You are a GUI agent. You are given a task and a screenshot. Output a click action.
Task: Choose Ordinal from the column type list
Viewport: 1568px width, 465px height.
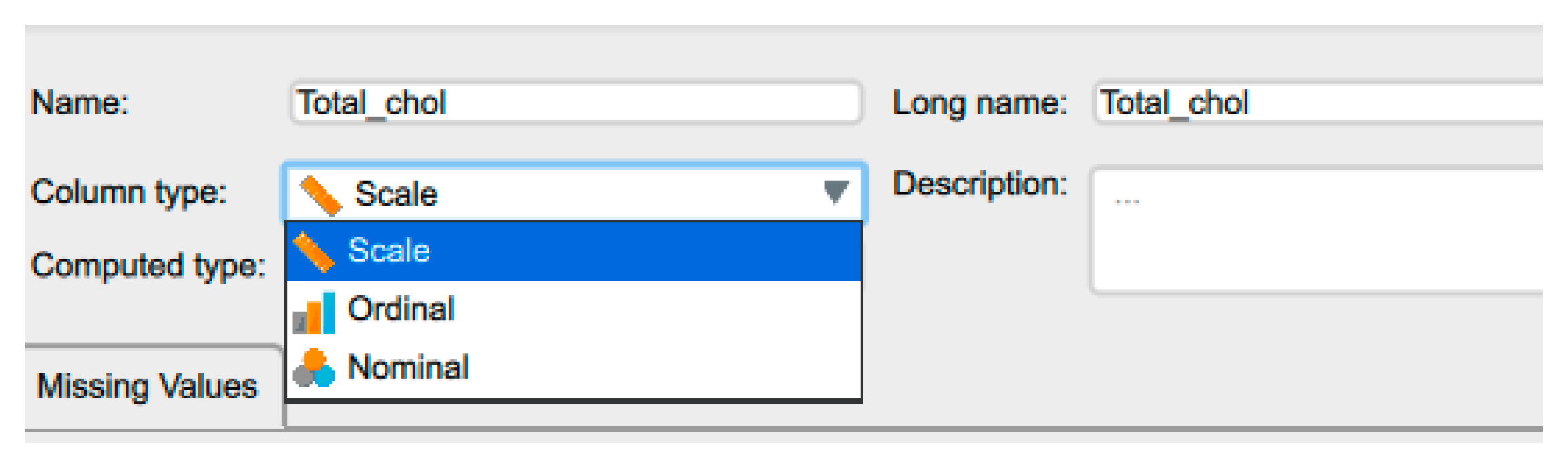[401, 309]
